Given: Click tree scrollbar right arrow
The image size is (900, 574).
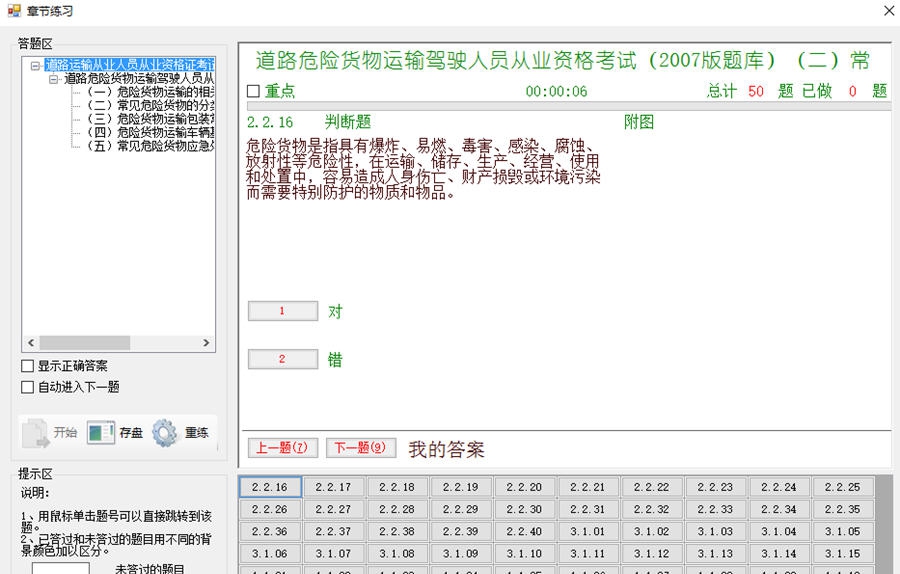Looking at the screenshot, I should [206, 343].
